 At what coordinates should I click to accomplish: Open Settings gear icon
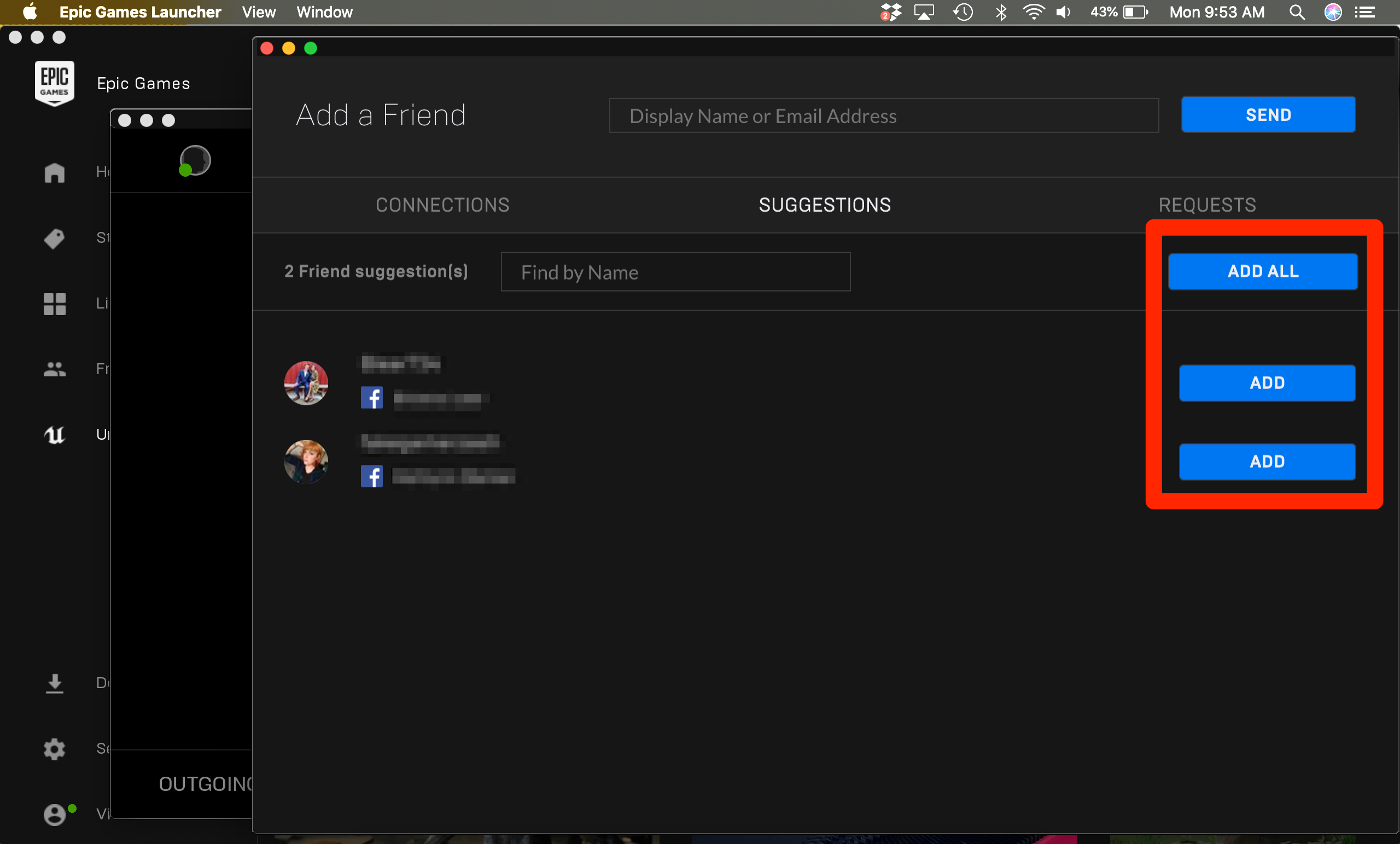point(54,748)
